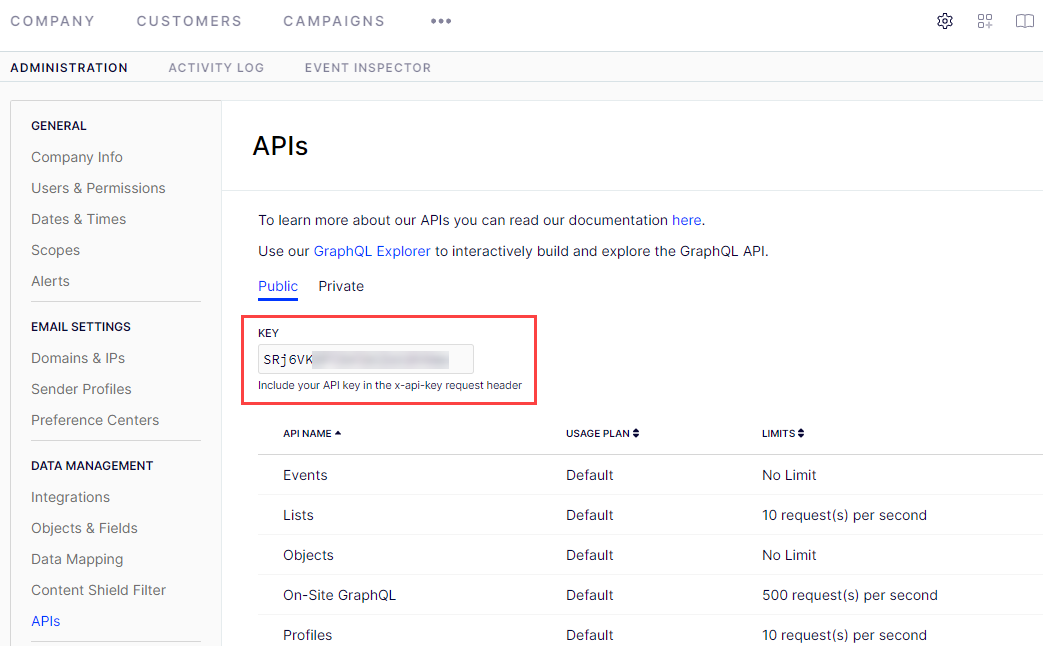
Task: Switch to the Private tab
Action: click(x=341, y=286)
